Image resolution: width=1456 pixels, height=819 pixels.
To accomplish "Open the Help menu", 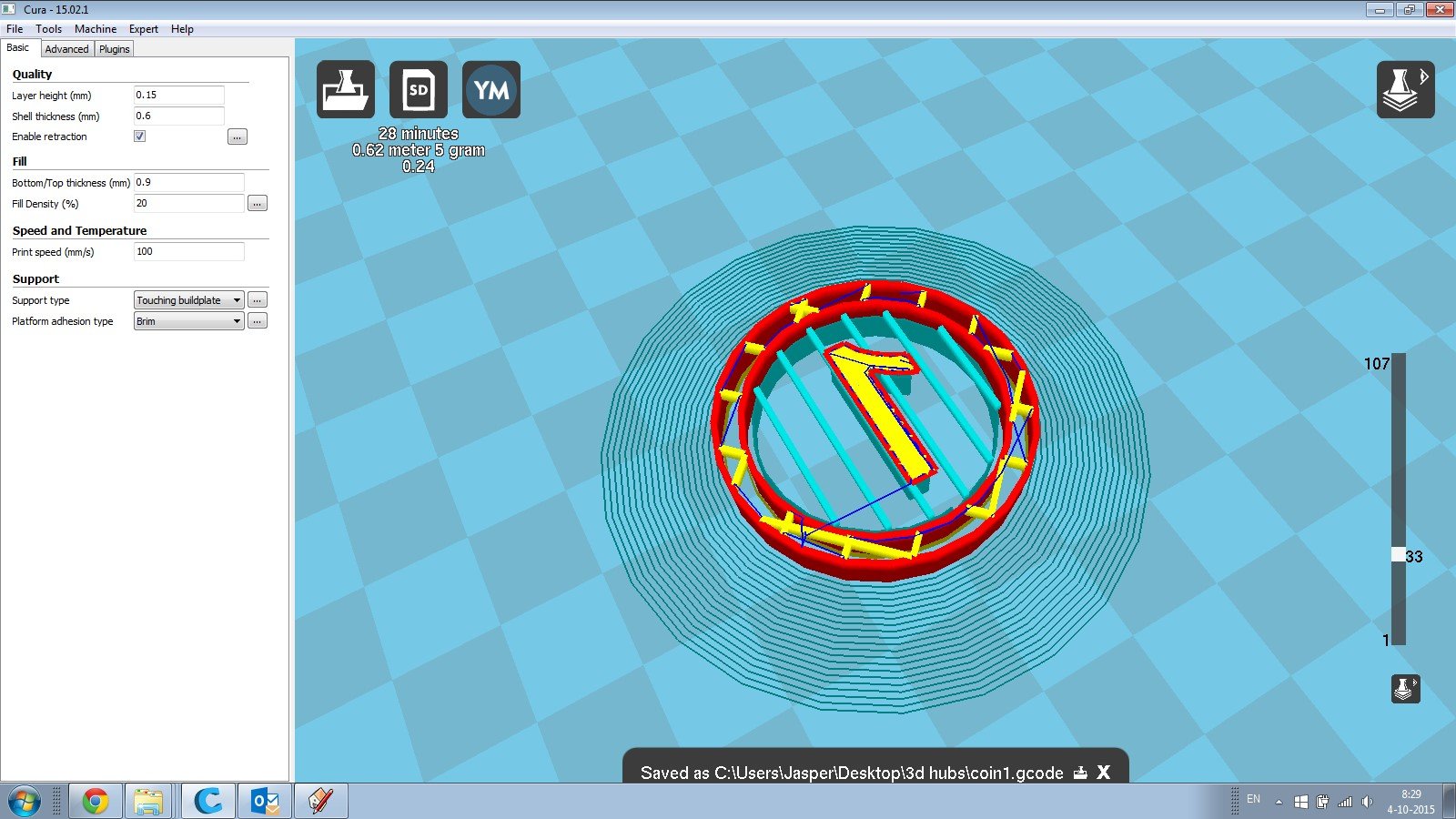I will (182, 29).
